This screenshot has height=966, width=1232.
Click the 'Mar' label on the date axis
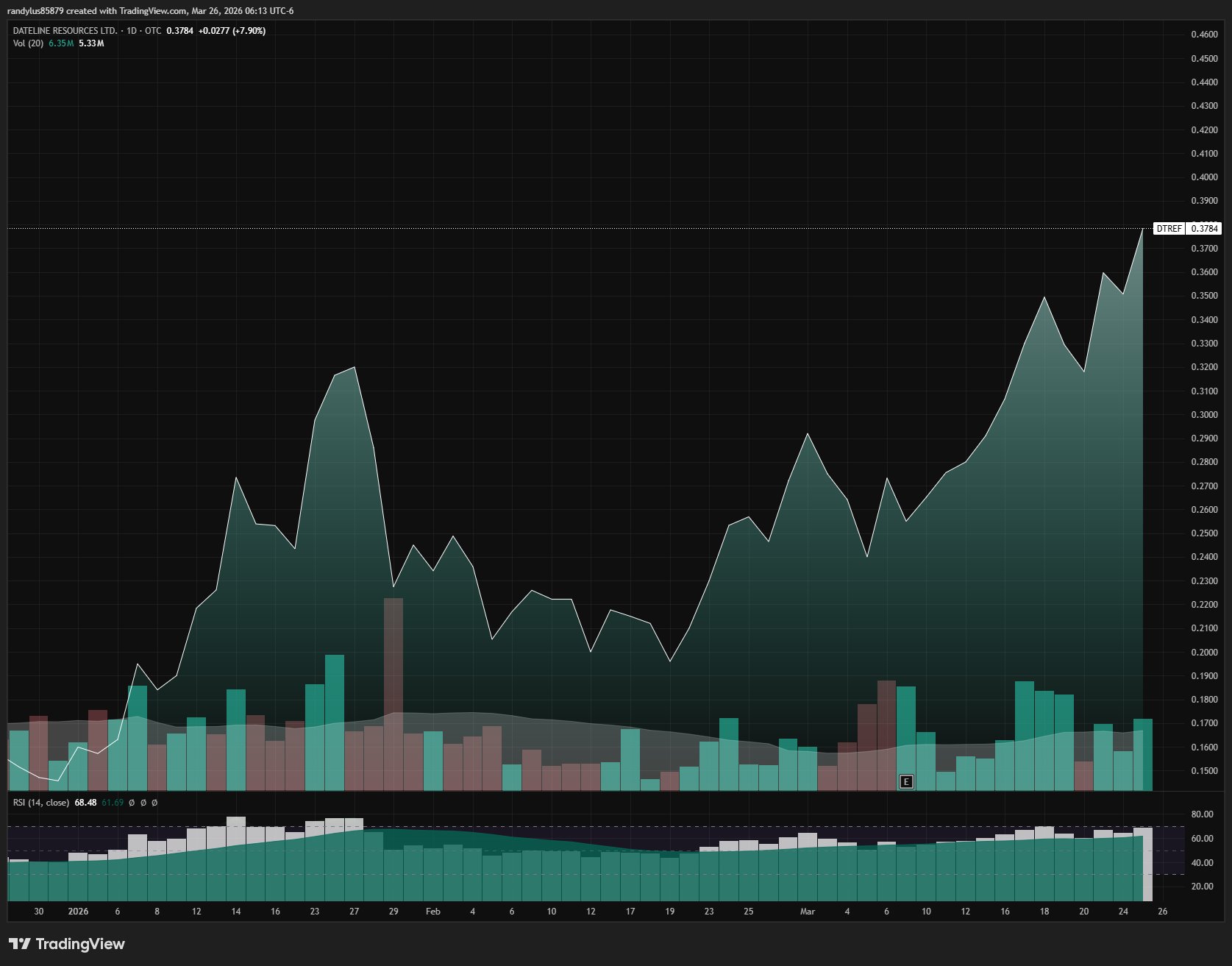tap(808, 912)
